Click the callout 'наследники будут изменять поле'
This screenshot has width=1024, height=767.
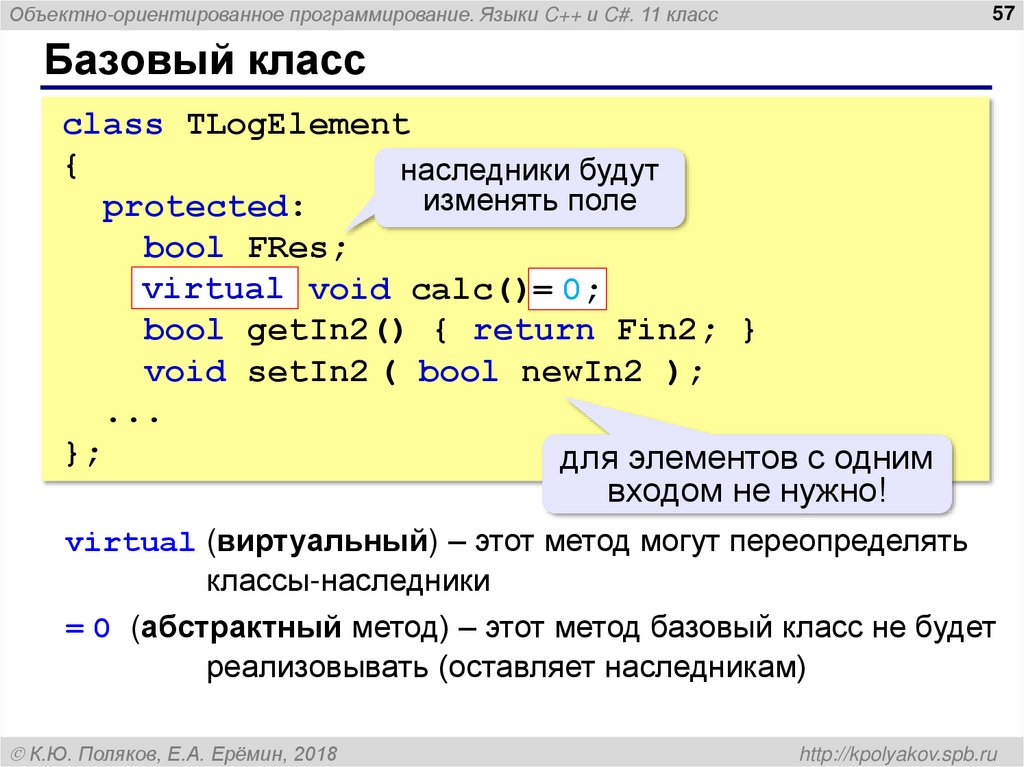click(x=530, y=186)
